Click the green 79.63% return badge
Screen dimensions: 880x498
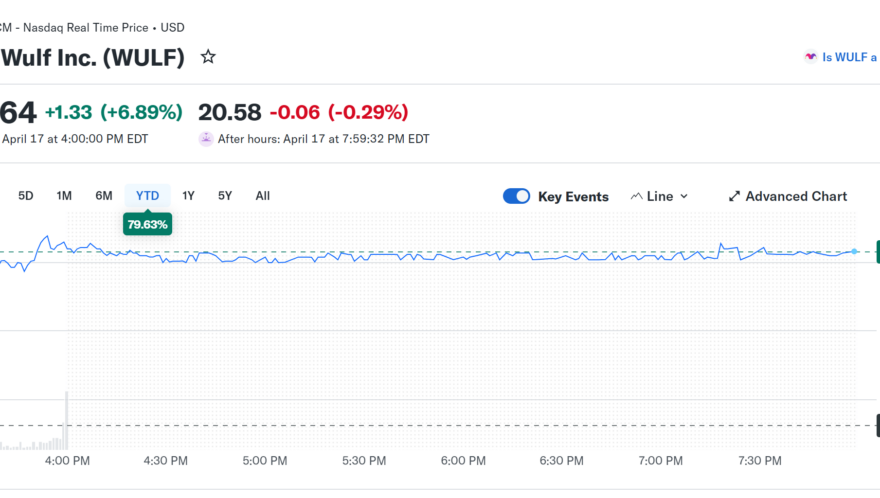tap(147, 224)
